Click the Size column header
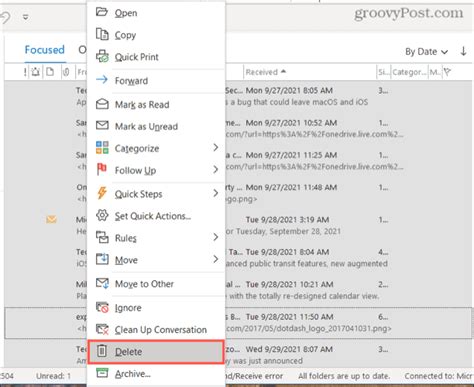The height and width of the screenshot is (387, 474). point(383,72)
